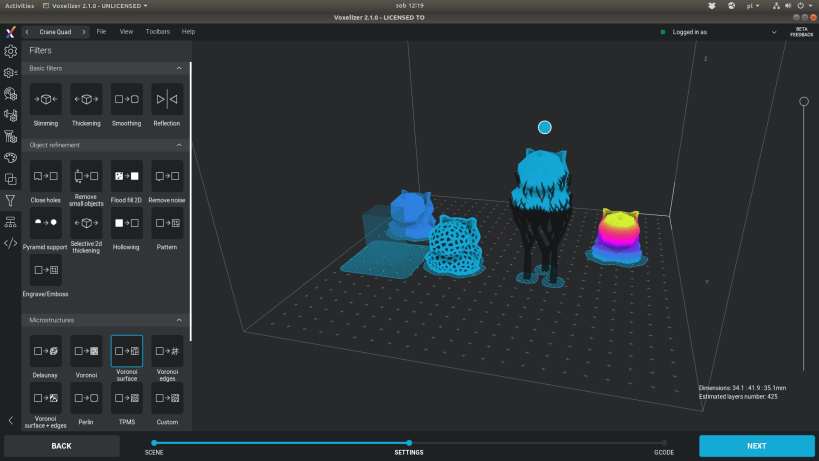Image resolution: width=819 pixels, height=461 pixels.
Task: Pick the Remove small objects filter
Action: (x=86, y=176)
